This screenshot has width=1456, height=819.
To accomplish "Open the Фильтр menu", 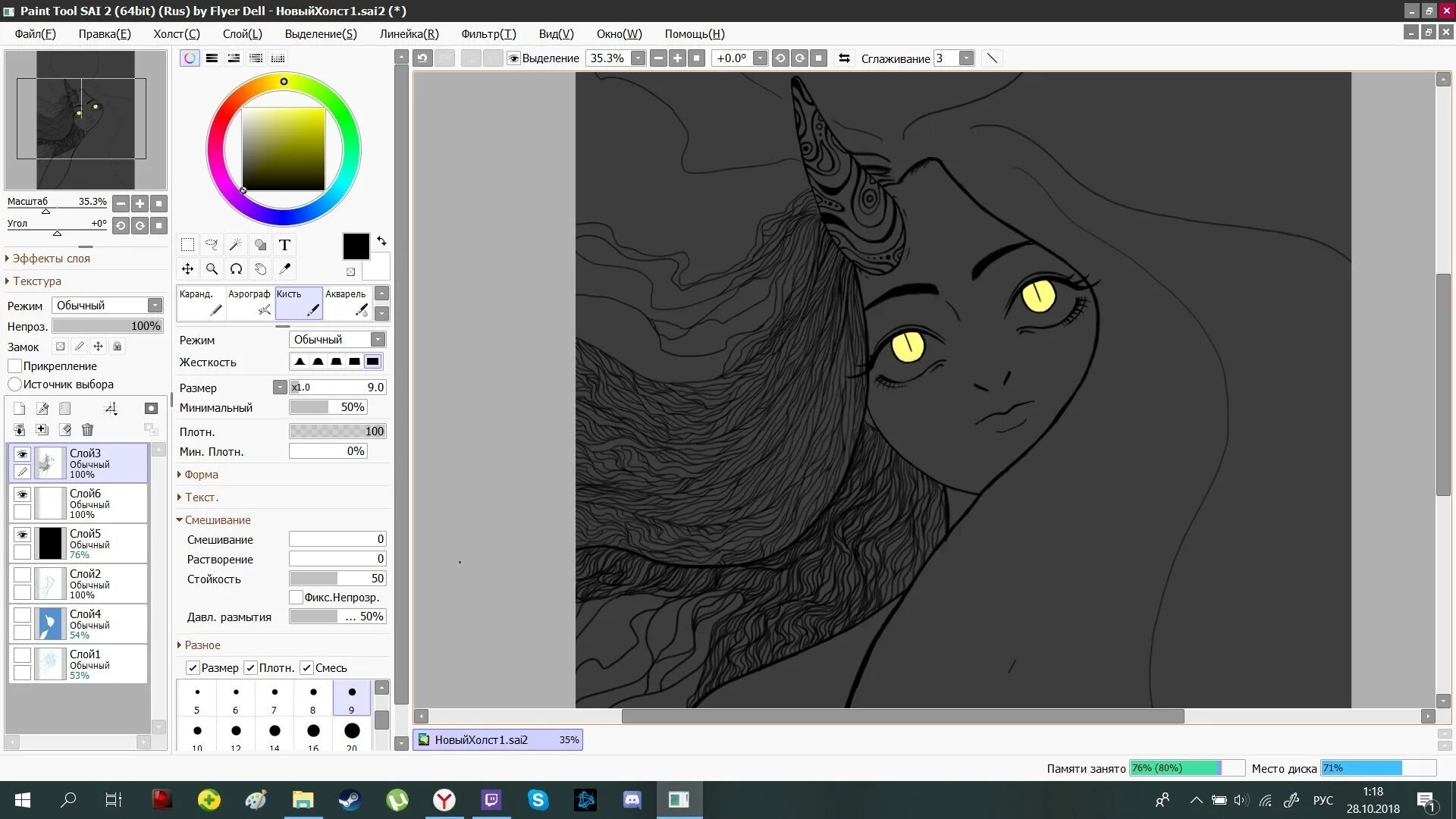I will (488, 33).
